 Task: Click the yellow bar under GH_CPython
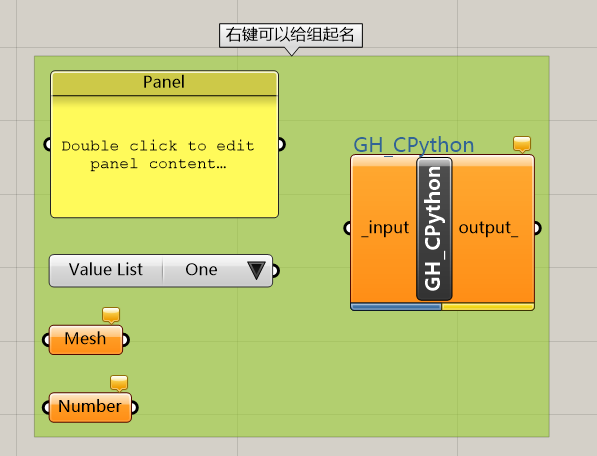(488, 307)
